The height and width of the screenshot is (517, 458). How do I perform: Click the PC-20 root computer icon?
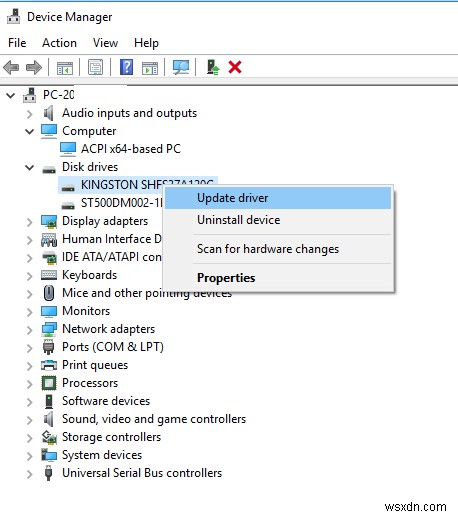(30, 95)
